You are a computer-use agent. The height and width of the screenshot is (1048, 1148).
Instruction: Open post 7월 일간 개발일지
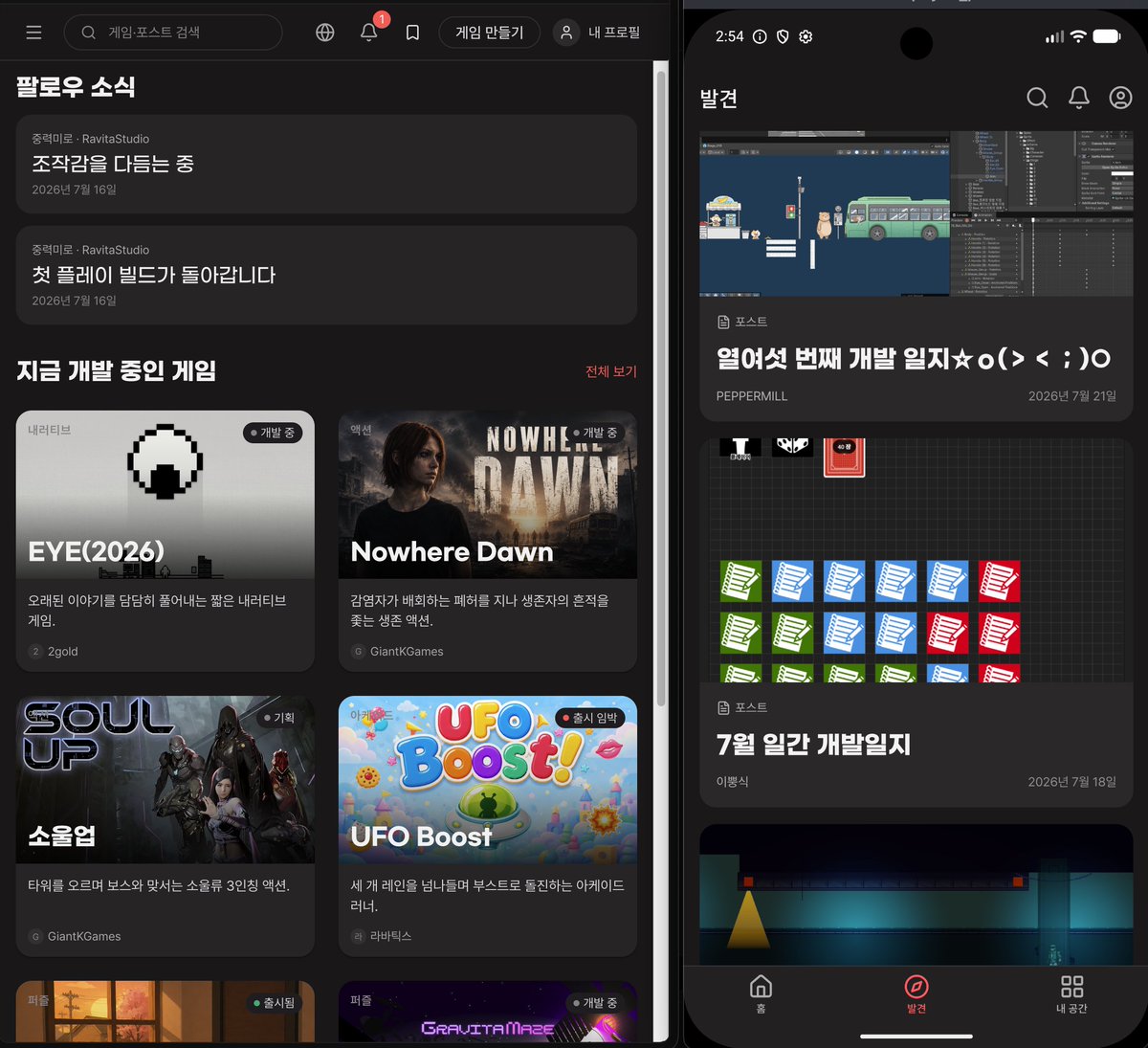point(813,745)
